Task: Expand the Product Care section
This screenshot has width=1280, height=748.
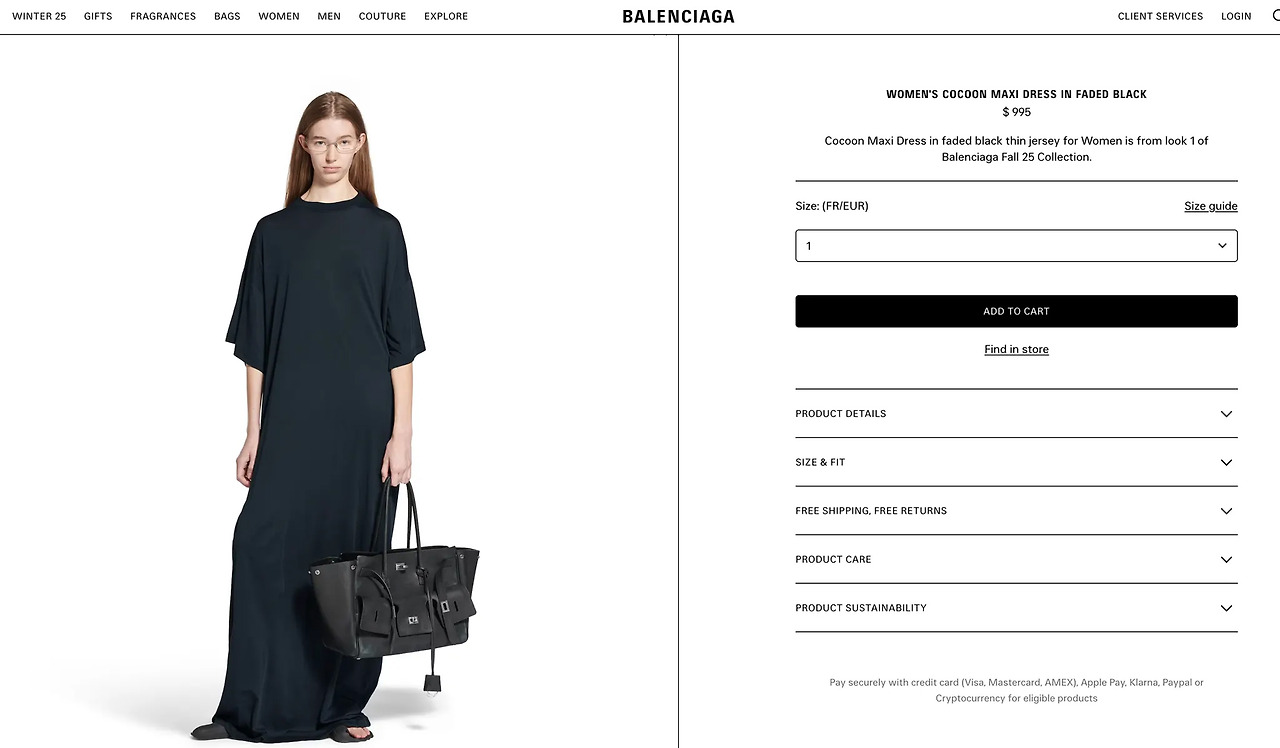Action: (1016, 559)
